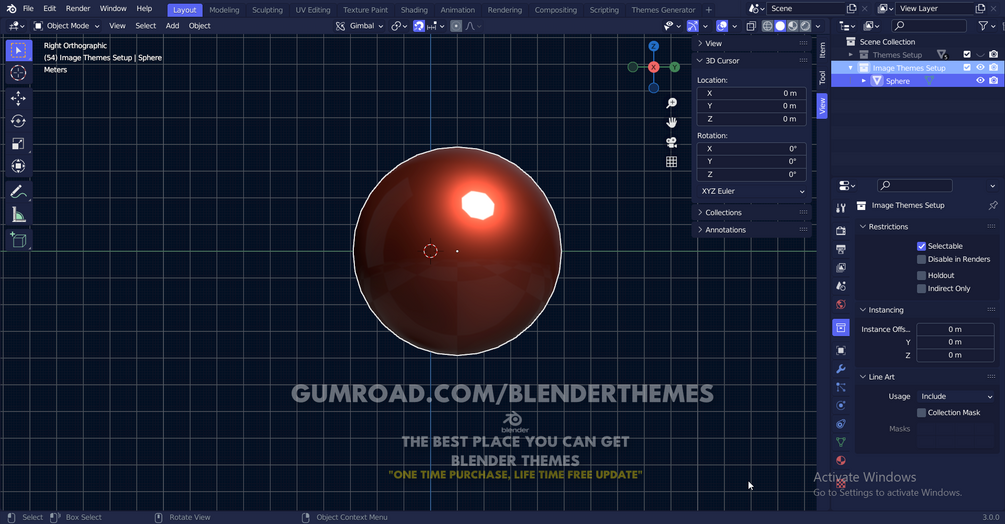Viewport: 1005px width, 524px height.
Task: Switch to the Shading workspace tab
Action: (414, 10)
